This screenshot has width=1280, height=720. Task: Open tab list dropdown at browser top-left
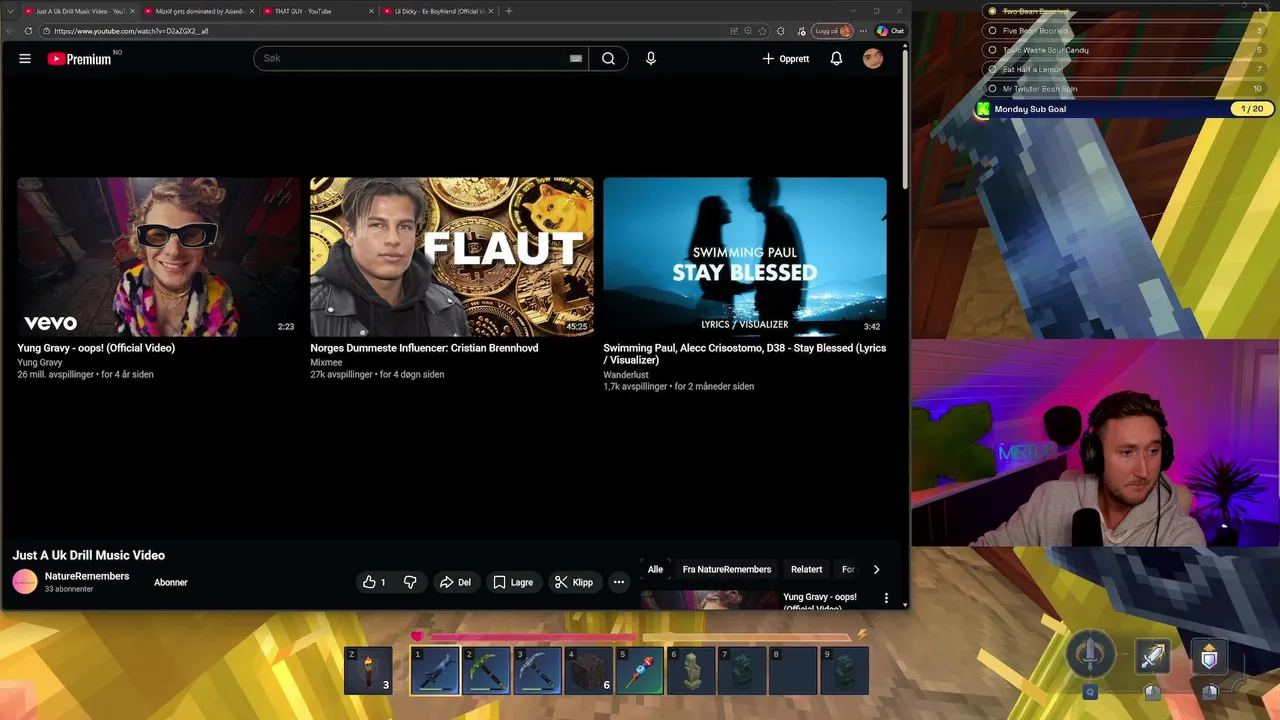pos(10,11)
